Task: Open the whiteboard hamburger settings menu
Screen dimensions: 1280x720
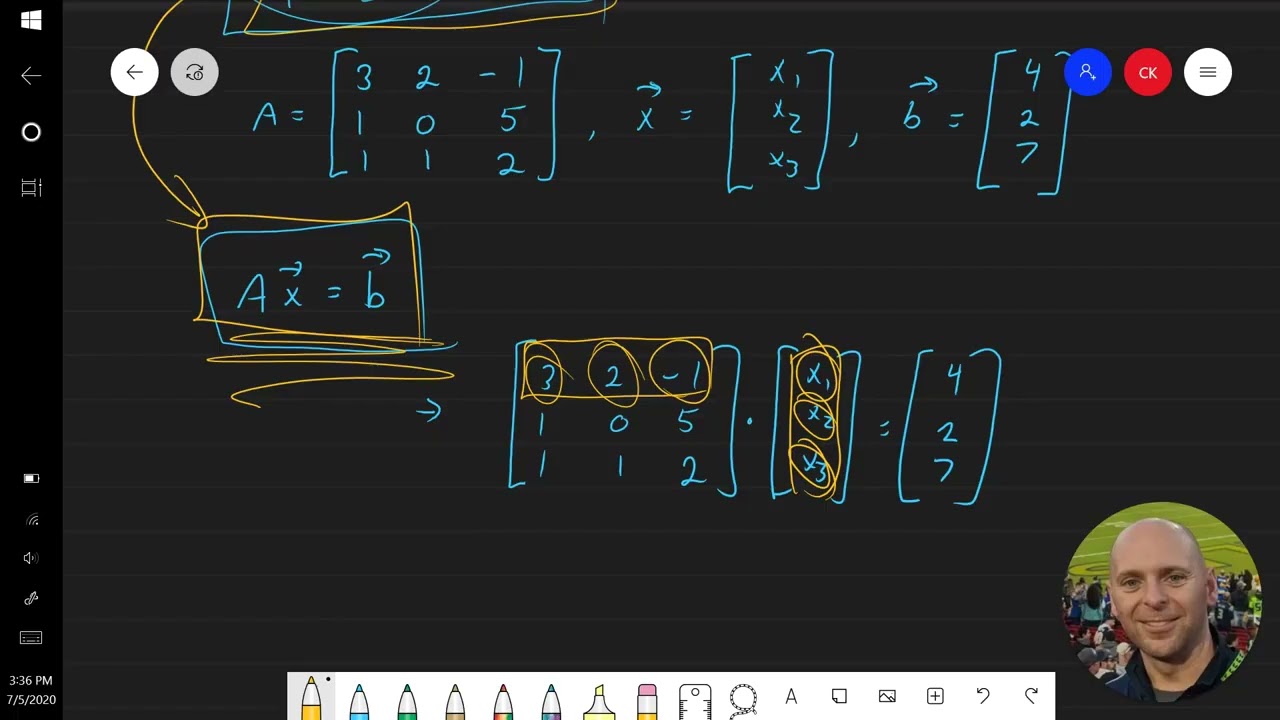Action: (x=1208, y=72)
